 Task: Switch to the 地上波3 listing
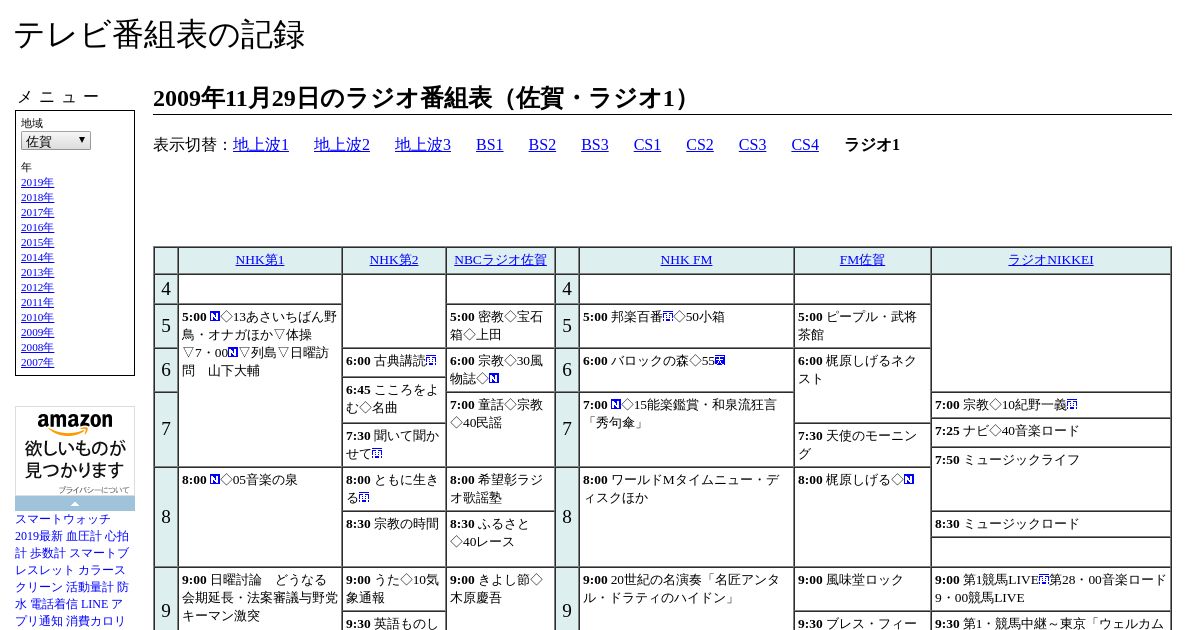(423, 145)
